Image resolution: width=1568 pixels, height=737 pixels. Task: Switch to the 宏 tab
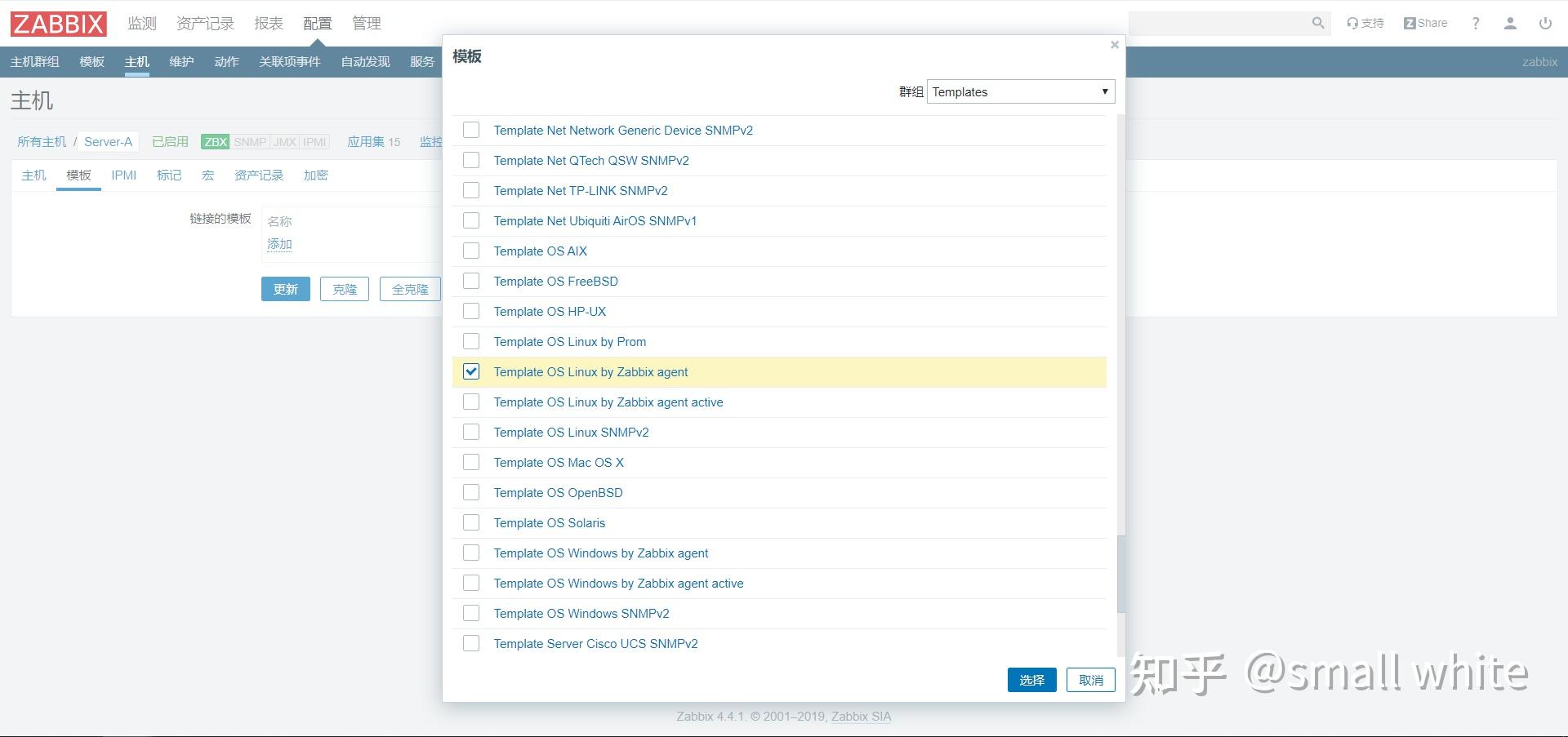click(x=207, y=175)
